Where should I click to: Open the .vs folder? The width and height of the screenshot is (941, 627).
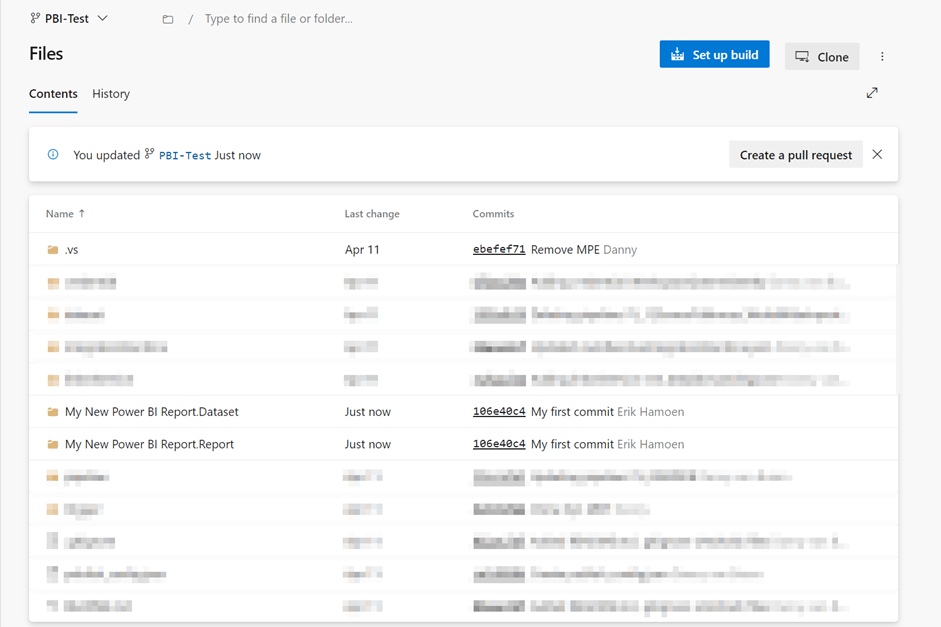(x=71, y=250)
